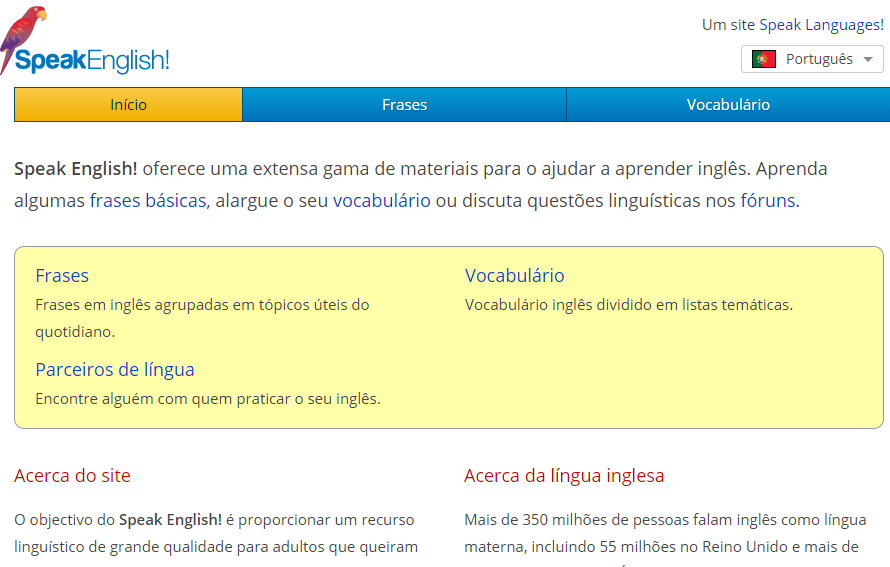Visit the fóruns link
The width and height of the screenshot is (890, 567).
767,200
